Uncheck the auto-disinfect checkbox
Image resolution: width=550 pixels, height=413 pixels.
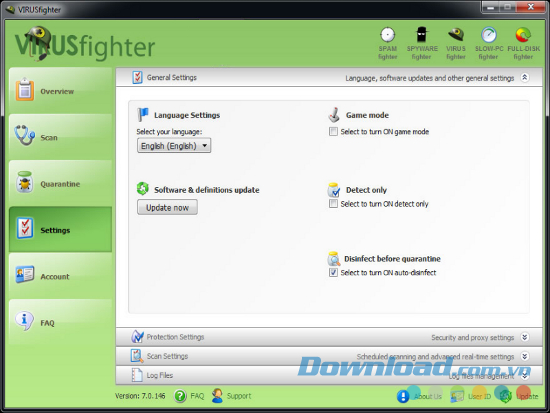[x=333, y=272]
